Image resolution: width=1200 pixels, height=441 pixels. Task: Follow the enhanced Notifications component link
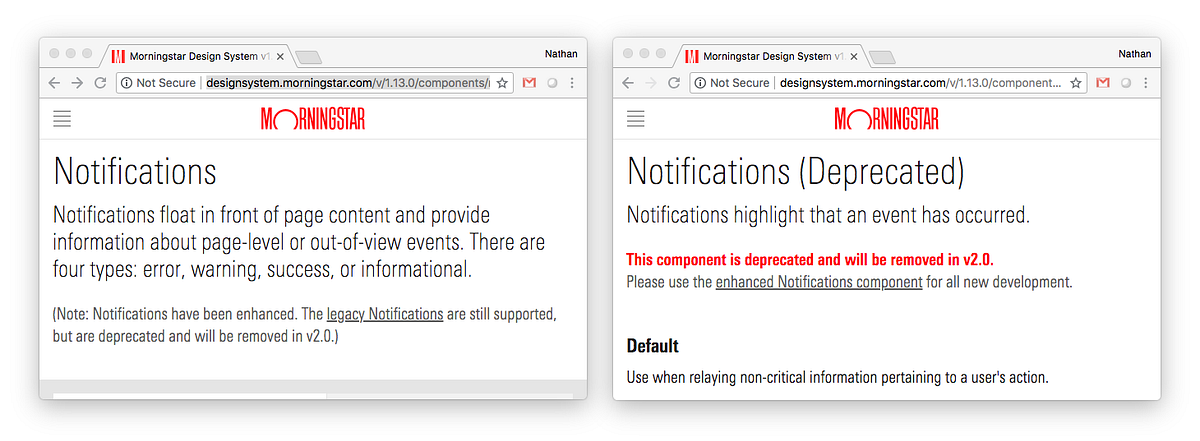tap(819, 282)
